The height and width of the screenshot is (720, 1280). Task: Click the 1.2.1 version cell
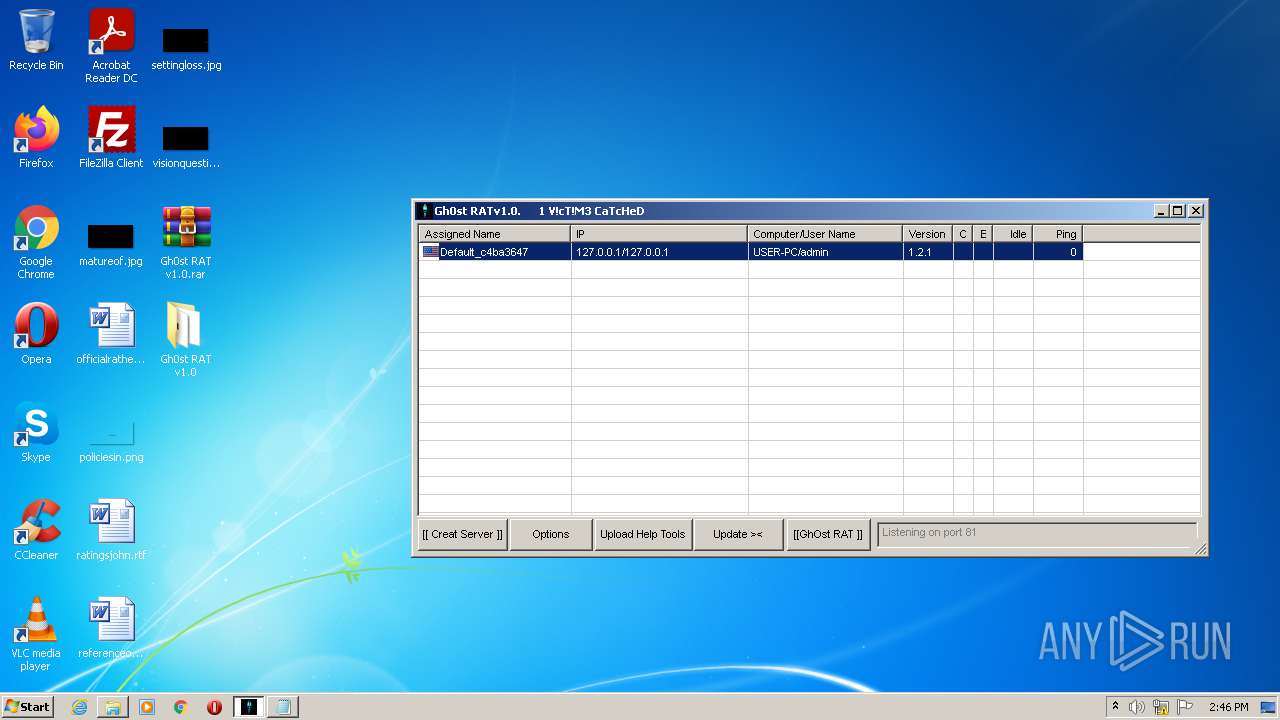coord(928,252)
